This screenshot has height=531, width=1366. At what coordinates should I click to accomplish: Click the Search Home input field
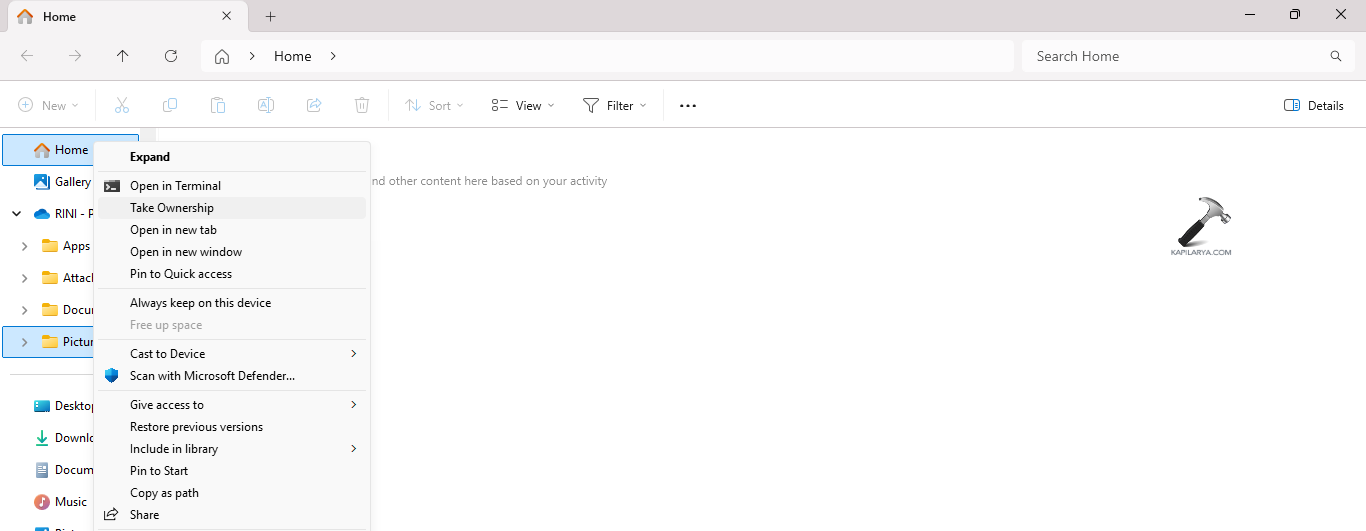(x=1180, y=56)
